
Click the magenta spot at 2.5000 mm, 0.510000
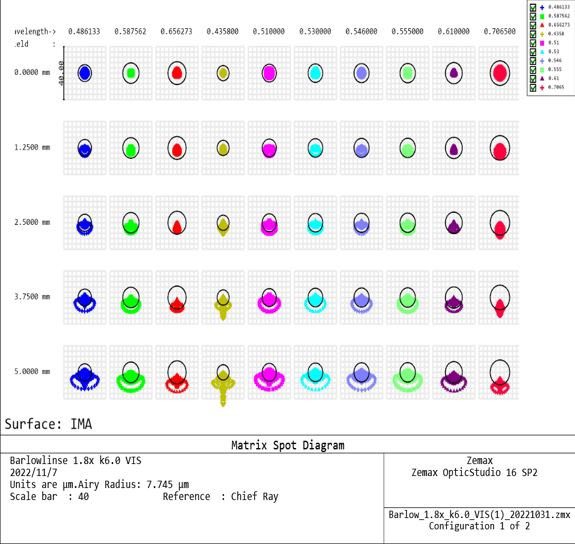pyautogui.click(x=269, y=226)
